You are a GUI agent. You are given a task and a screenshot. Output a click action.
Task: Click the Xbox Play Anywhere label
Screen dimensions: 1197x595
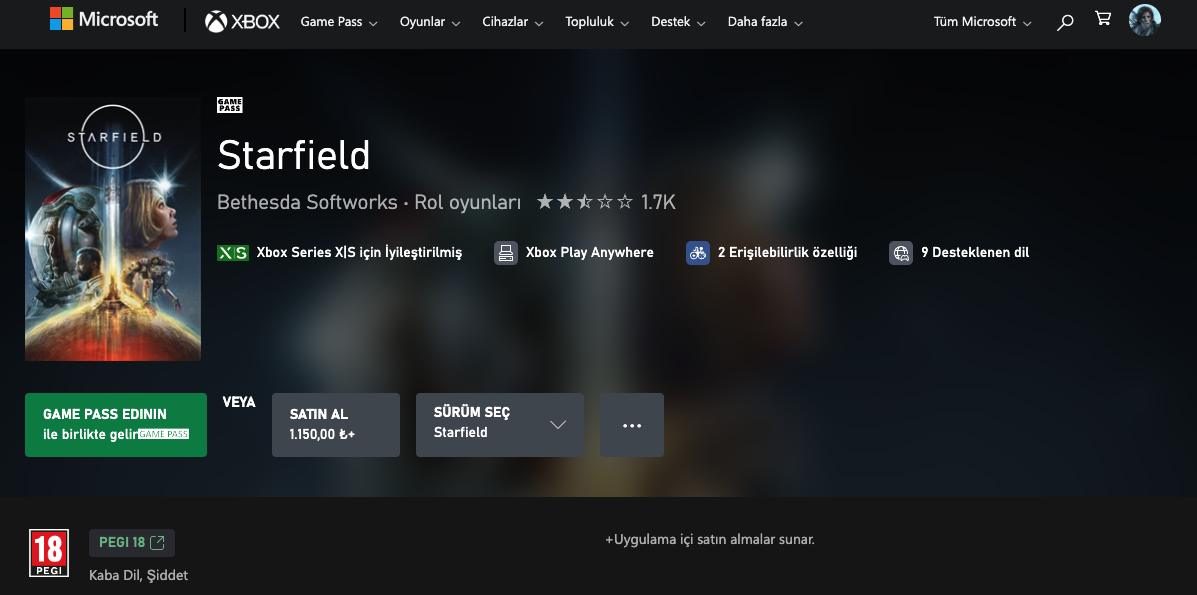coord(589,252)
